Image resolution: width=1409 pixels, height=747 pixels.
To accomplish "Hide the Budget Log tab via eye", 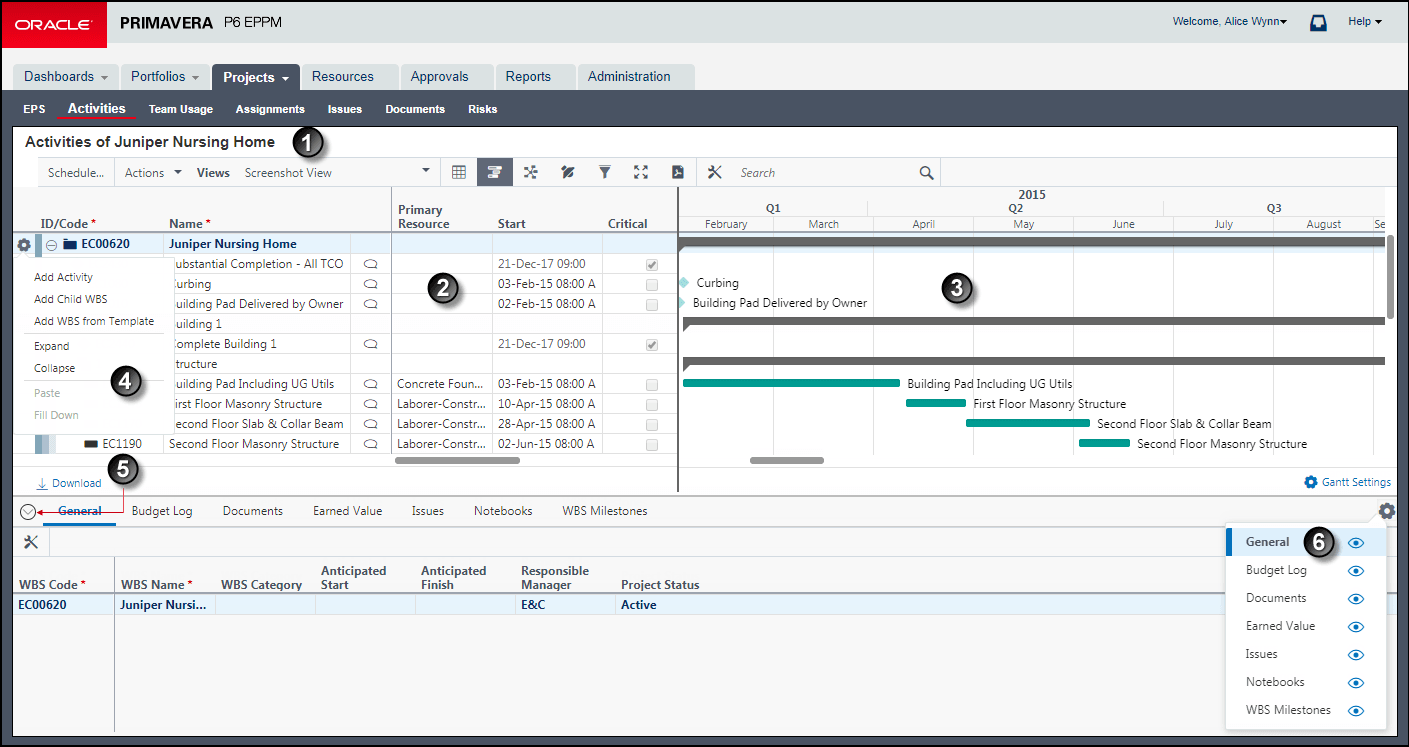I will [1356, 571].
